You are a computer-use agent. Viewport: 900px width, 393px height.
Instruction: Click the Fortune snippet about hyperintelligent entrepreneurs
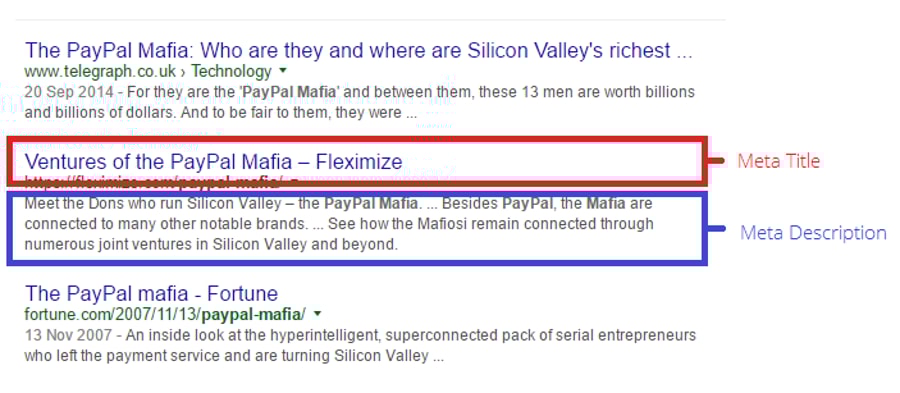(360, 345)
